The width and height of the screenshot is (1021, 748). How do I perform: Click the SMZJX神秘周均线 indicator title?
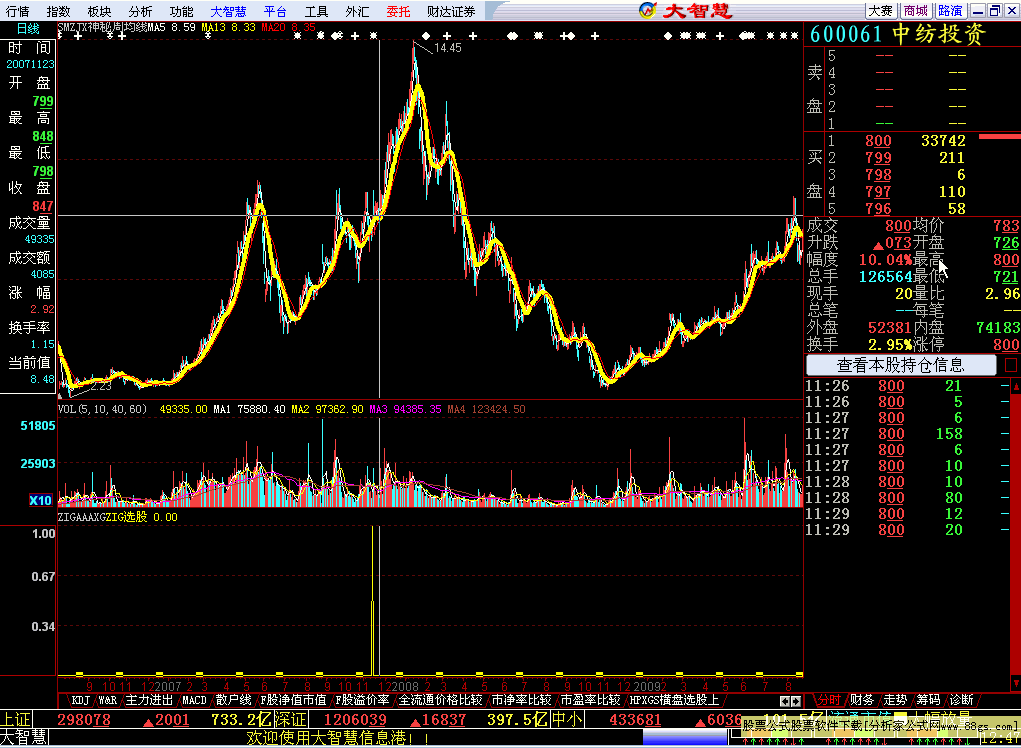(102, 27)
